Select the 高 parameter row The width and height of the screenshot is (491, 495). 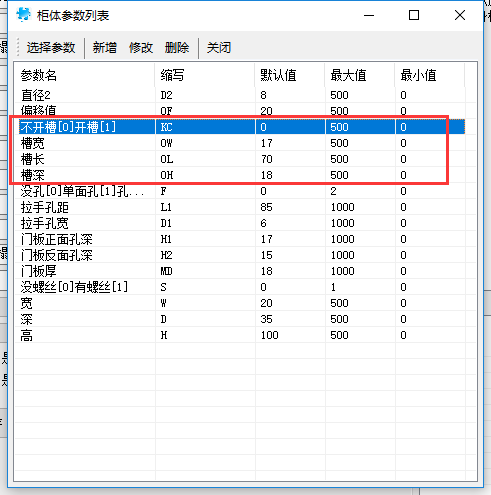[240, 335]
